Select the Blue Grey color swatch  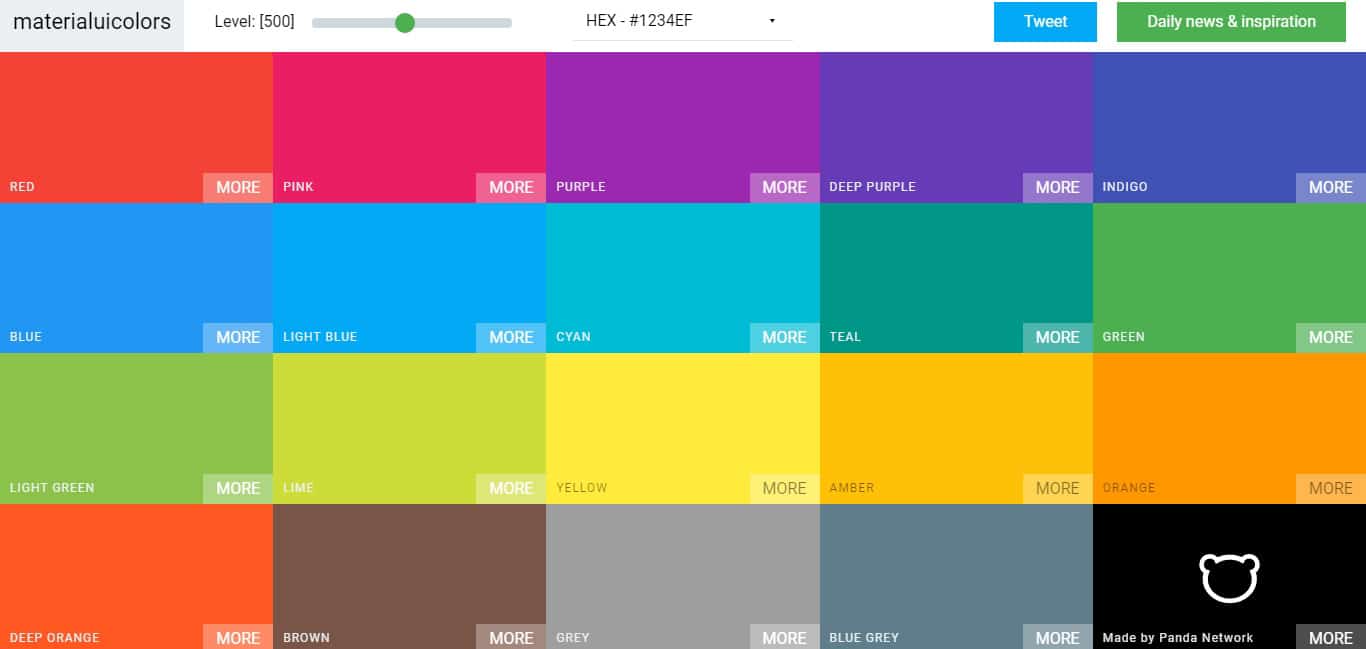tap(956, 576)
